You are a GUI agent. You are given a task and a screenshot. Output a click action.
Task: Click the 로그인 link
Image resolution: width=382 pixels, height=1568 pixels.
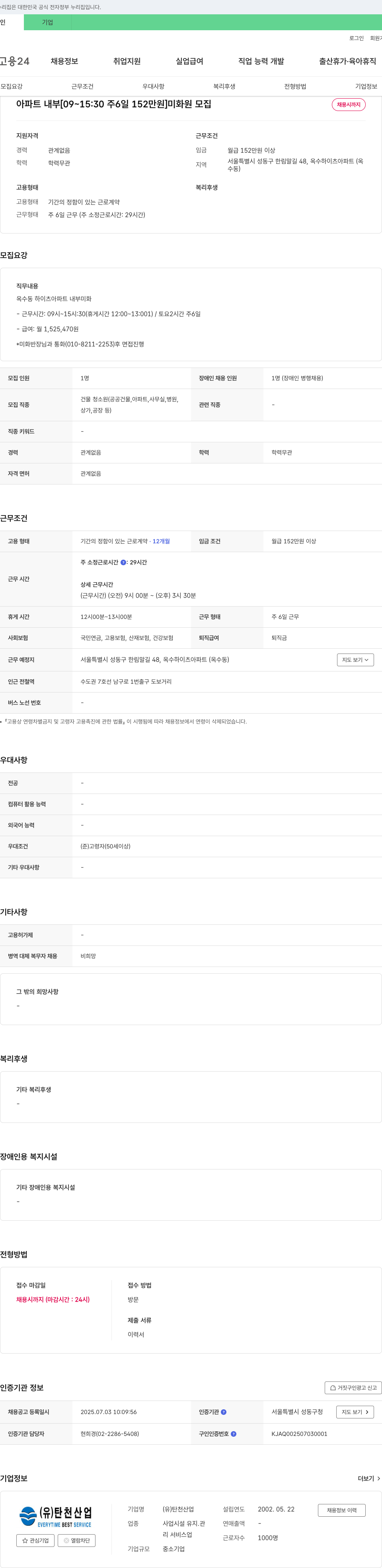(357, 38)
